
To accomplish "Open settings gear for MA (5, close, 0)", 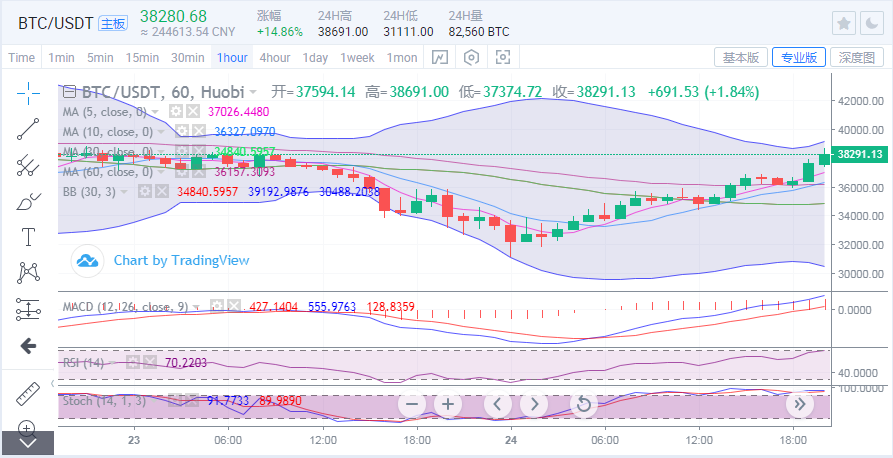I will tap(177, 112).
